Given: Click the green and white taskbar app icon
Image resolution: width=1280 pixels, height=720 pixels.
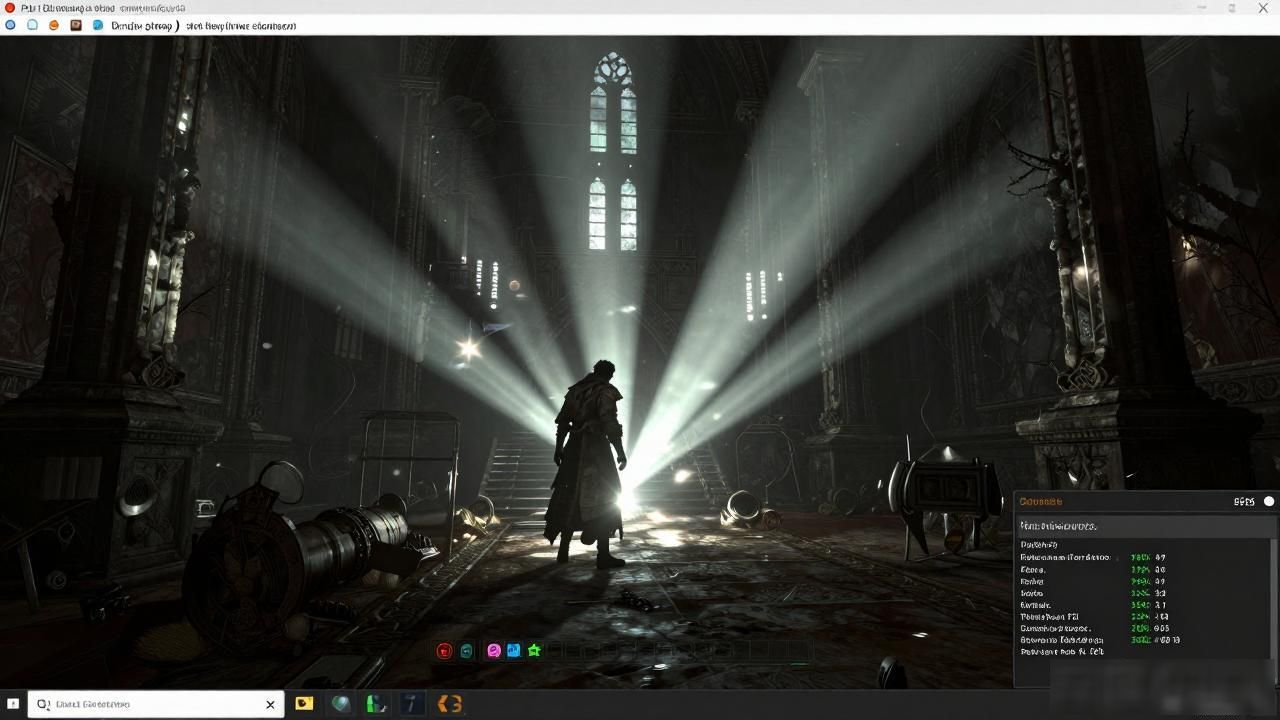Looking at the screenshot, I should (377, 704).
